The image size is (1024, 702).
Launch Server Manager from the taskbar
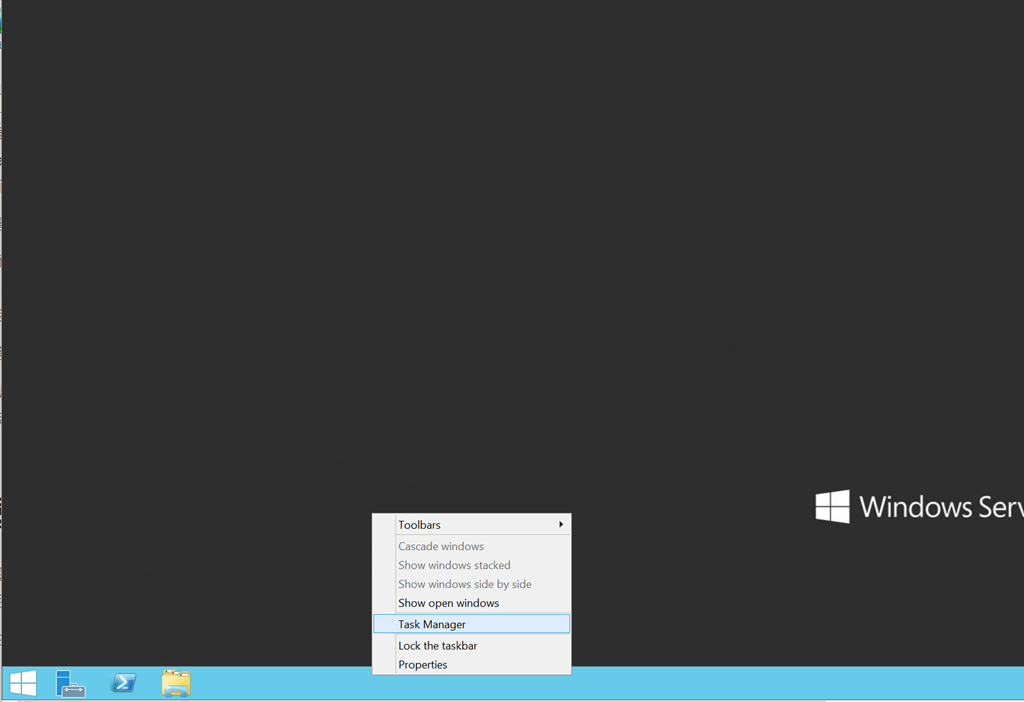[x=71, y=683]
